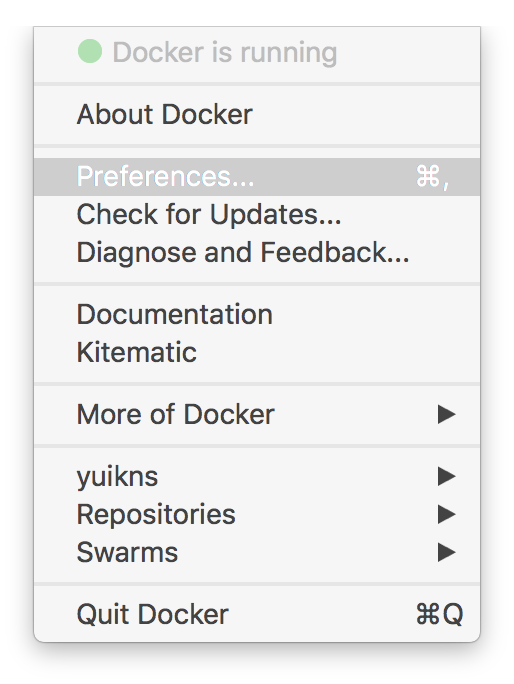Click the command-comma shortcut symbol beside Preferences
Image resolution: width=514 pixels, height=684 pixels.
pyautogui.click(x=432, y=177)
